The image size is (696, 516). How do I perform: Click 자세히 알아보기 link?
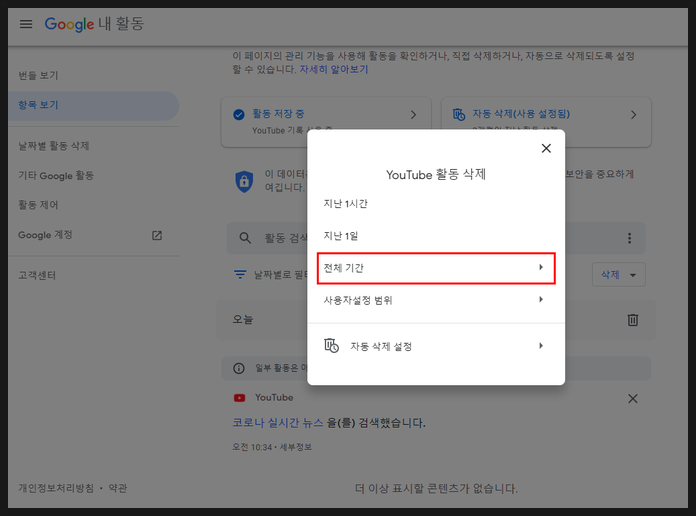[x=334, y=70]
